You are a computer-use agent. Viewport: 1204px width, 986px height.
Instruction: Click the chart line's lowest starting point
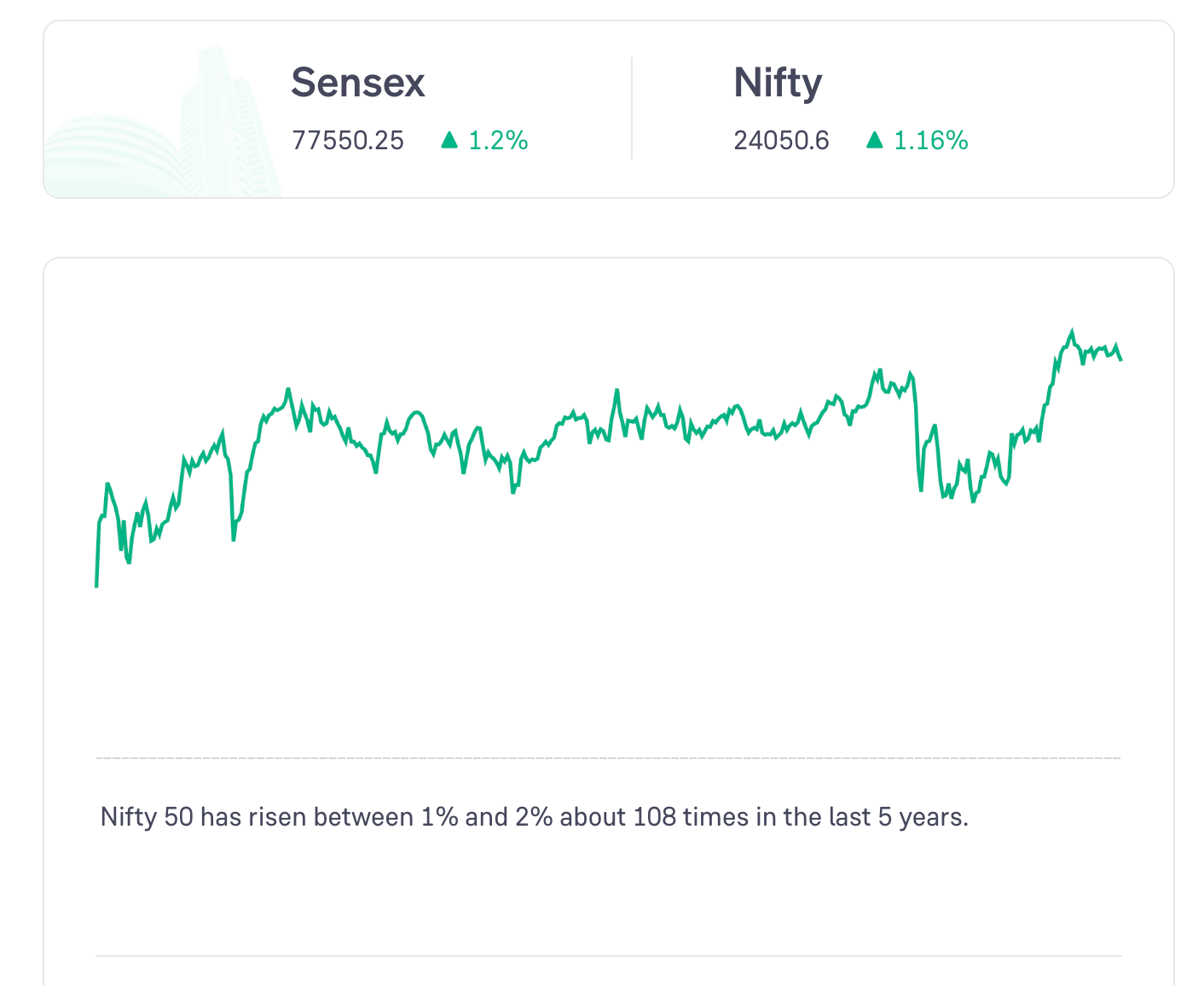click(96, 585)
